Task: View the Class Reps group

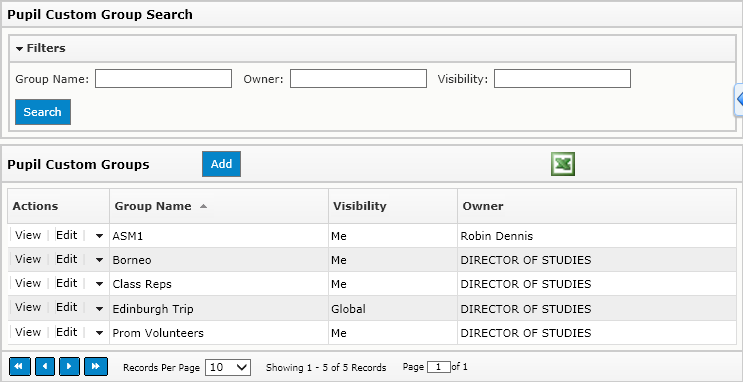Action: pos(28,284)
